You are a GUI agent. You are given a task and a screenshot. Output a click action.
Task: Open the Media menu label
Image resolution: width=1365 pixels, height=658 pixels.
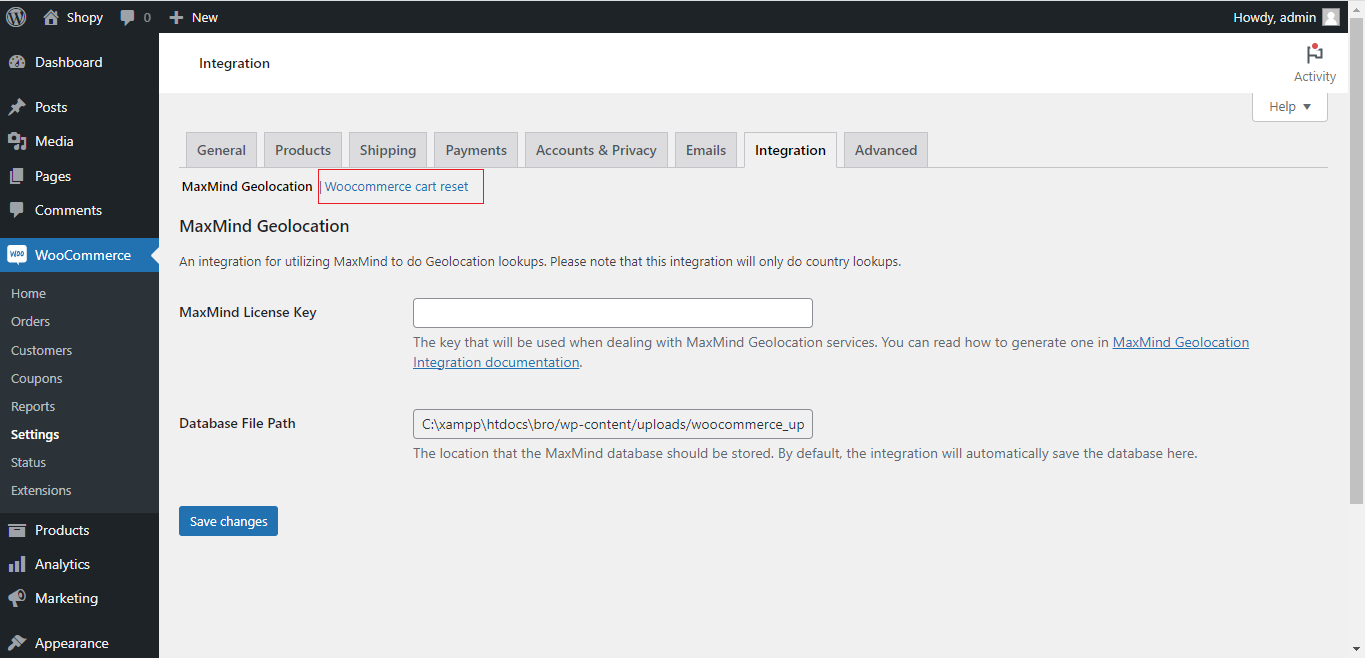coord(54,141)
